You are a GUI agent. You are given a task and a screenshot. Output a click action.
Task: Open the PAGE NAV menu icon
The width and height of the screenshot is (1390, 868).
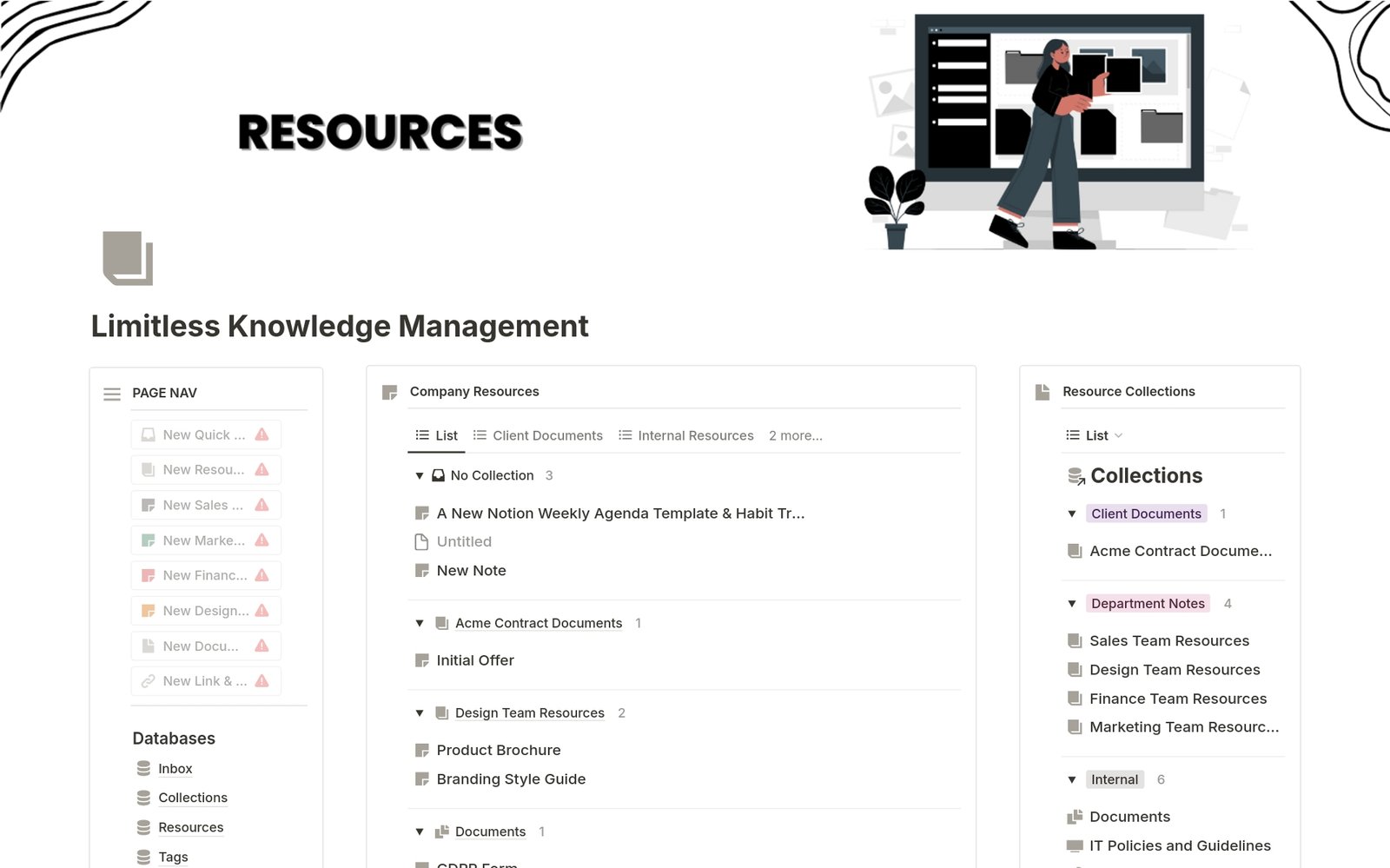click(x=112, y=393)
